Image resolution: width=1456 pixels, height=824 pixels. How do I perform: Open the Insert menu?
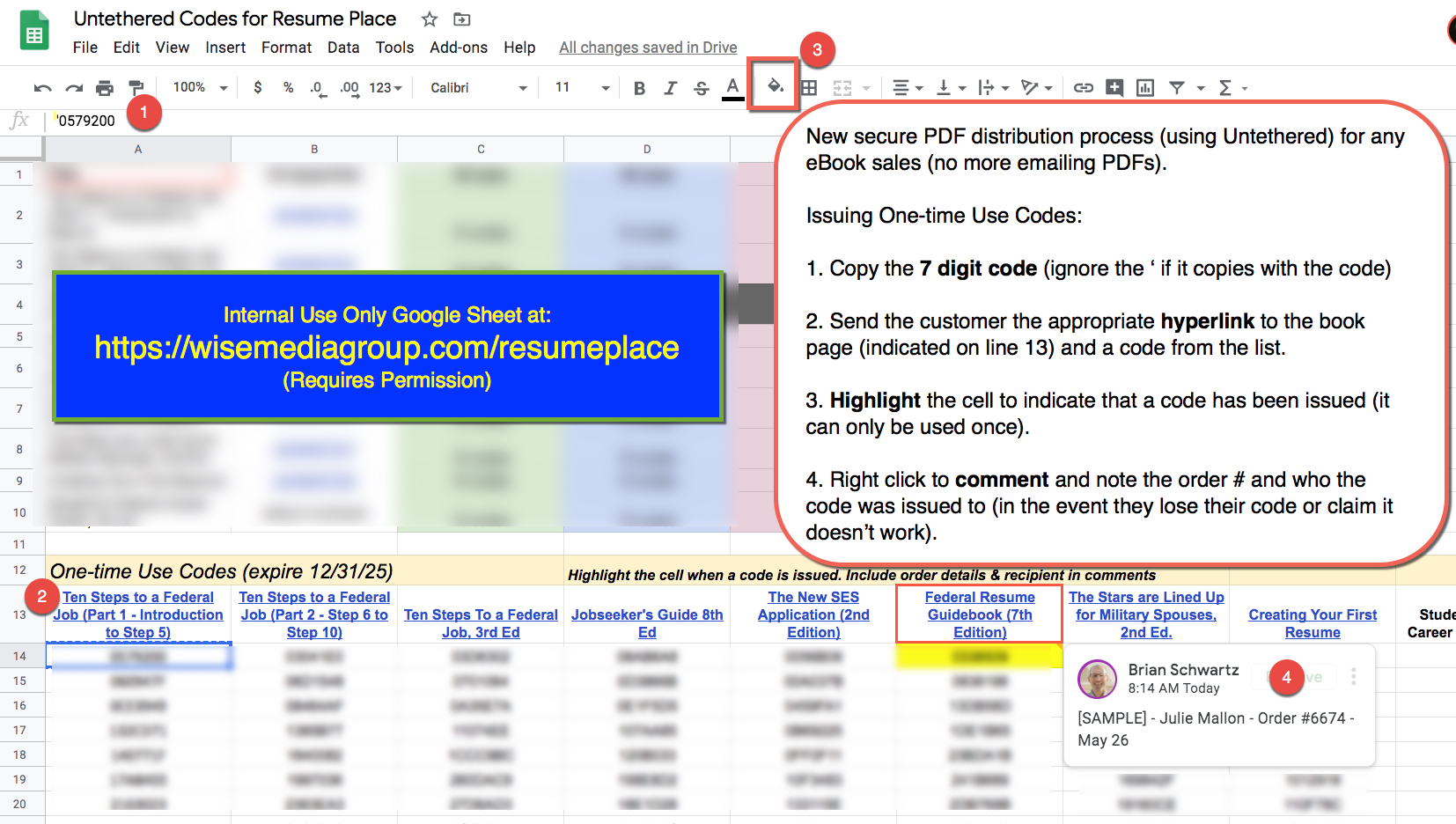click(x=225, y=48)
